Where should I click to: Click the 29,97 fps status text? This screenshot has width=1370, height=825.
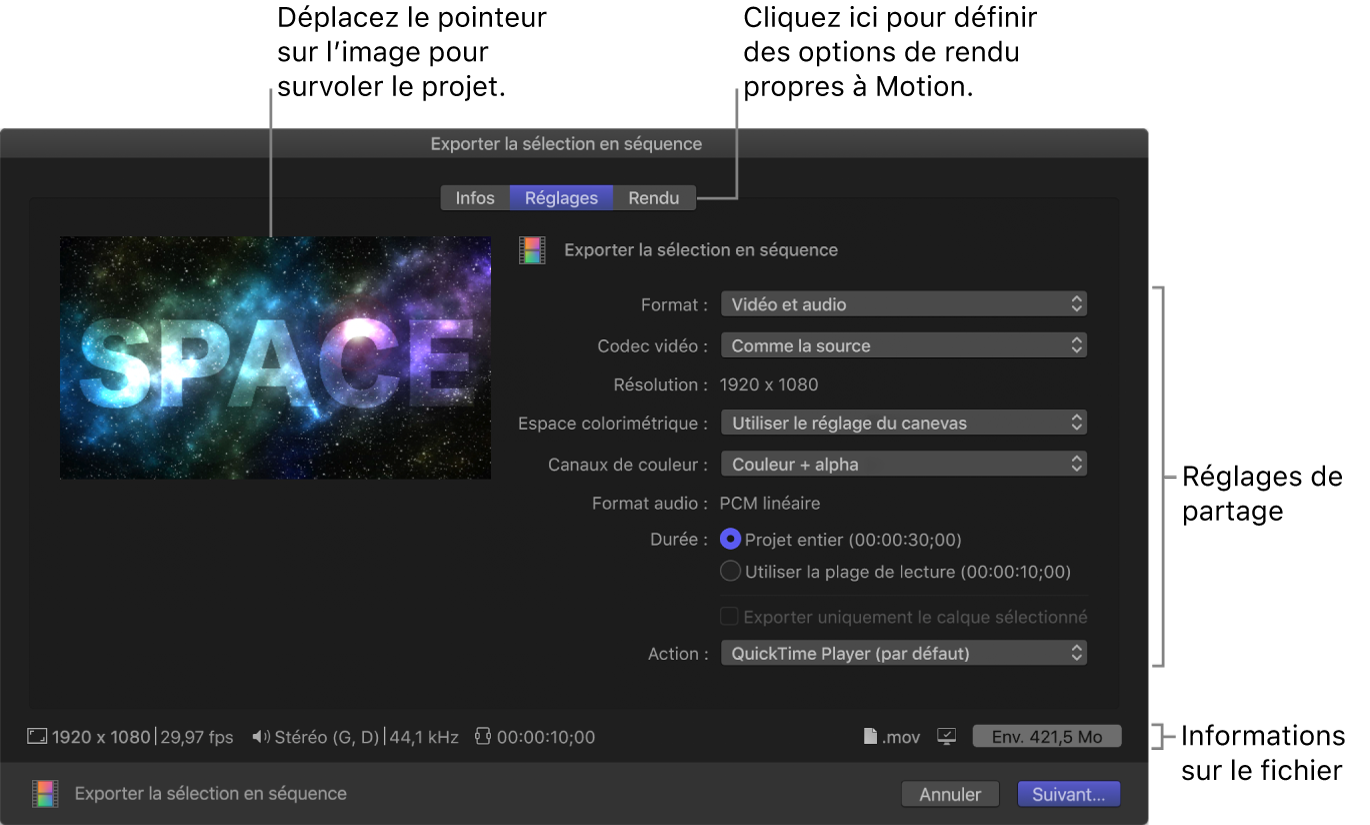(196, 737)
